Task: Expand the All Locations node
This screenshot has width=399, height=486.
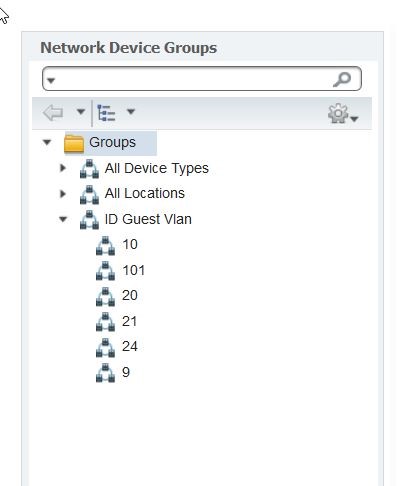Action: coord(63,194)
